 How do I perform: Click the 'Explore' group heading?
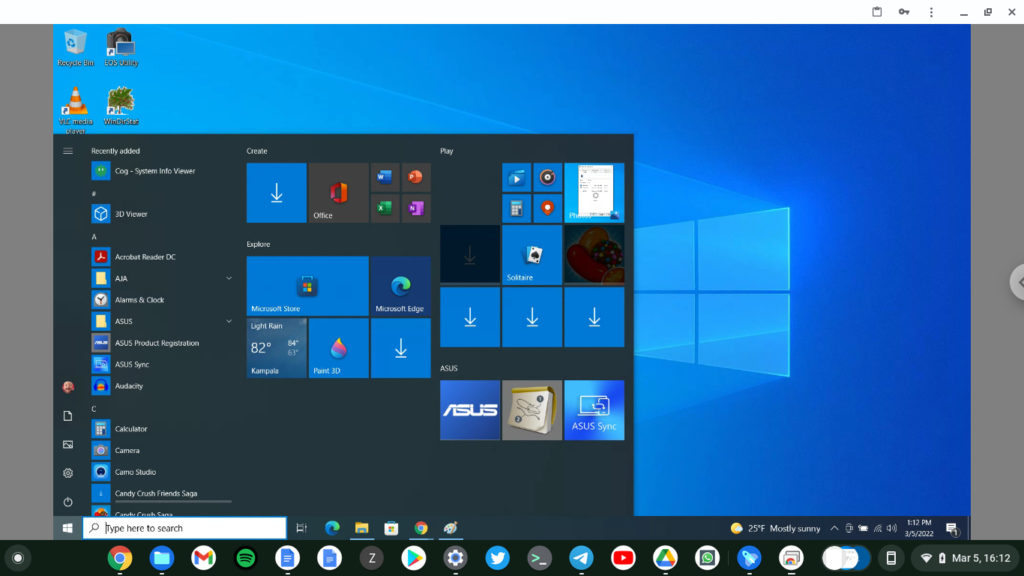(x=258, y=244)
